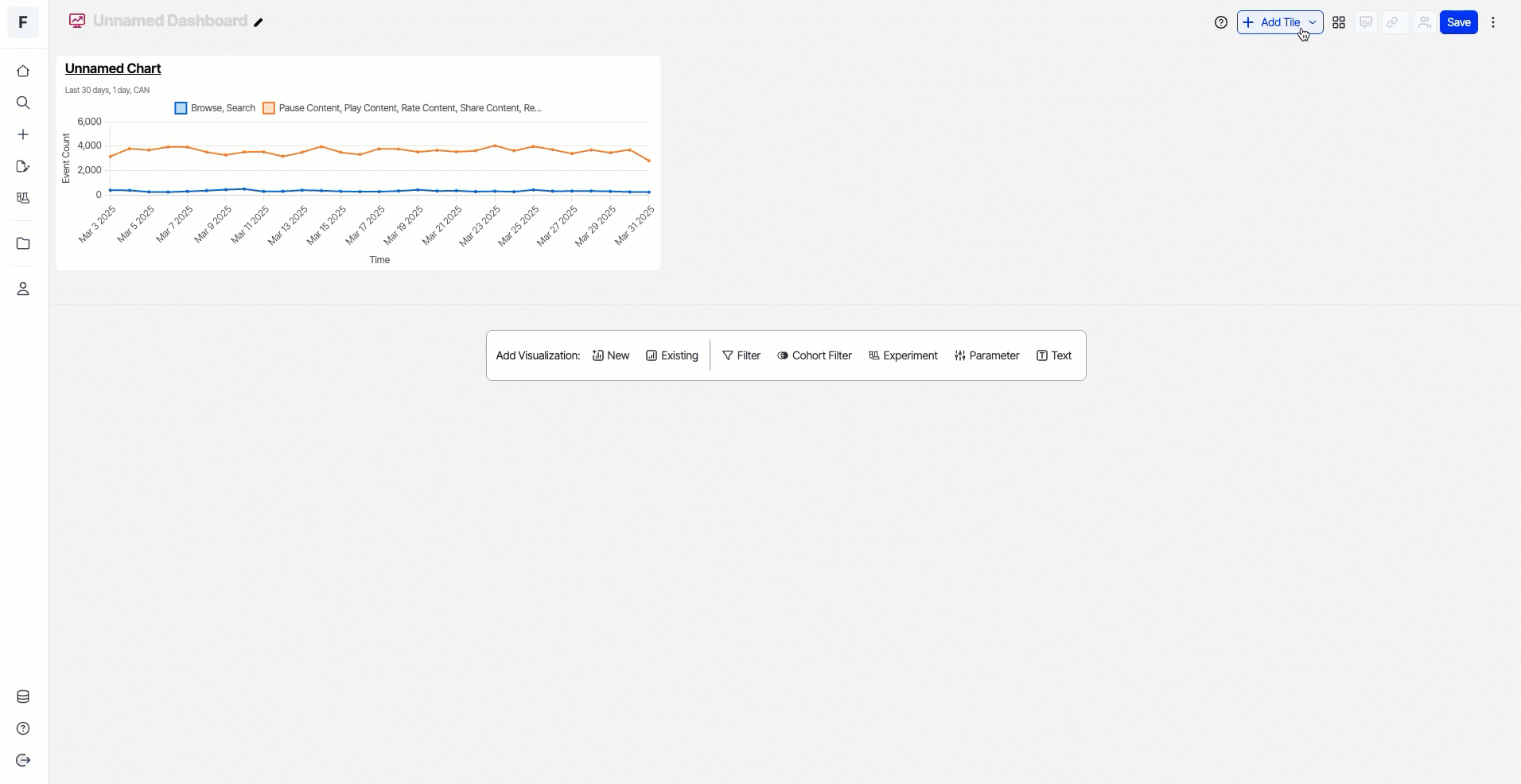
Task: Open the edit document icon in sidebar
Action: click(23, 166)
